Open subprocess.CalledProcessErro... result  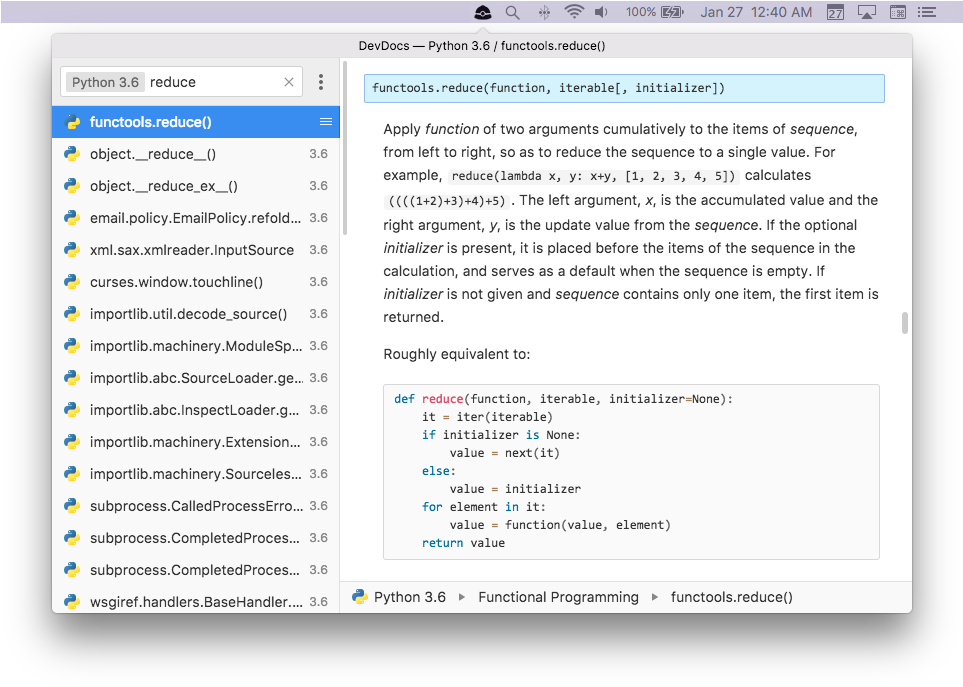click(195, 505)
